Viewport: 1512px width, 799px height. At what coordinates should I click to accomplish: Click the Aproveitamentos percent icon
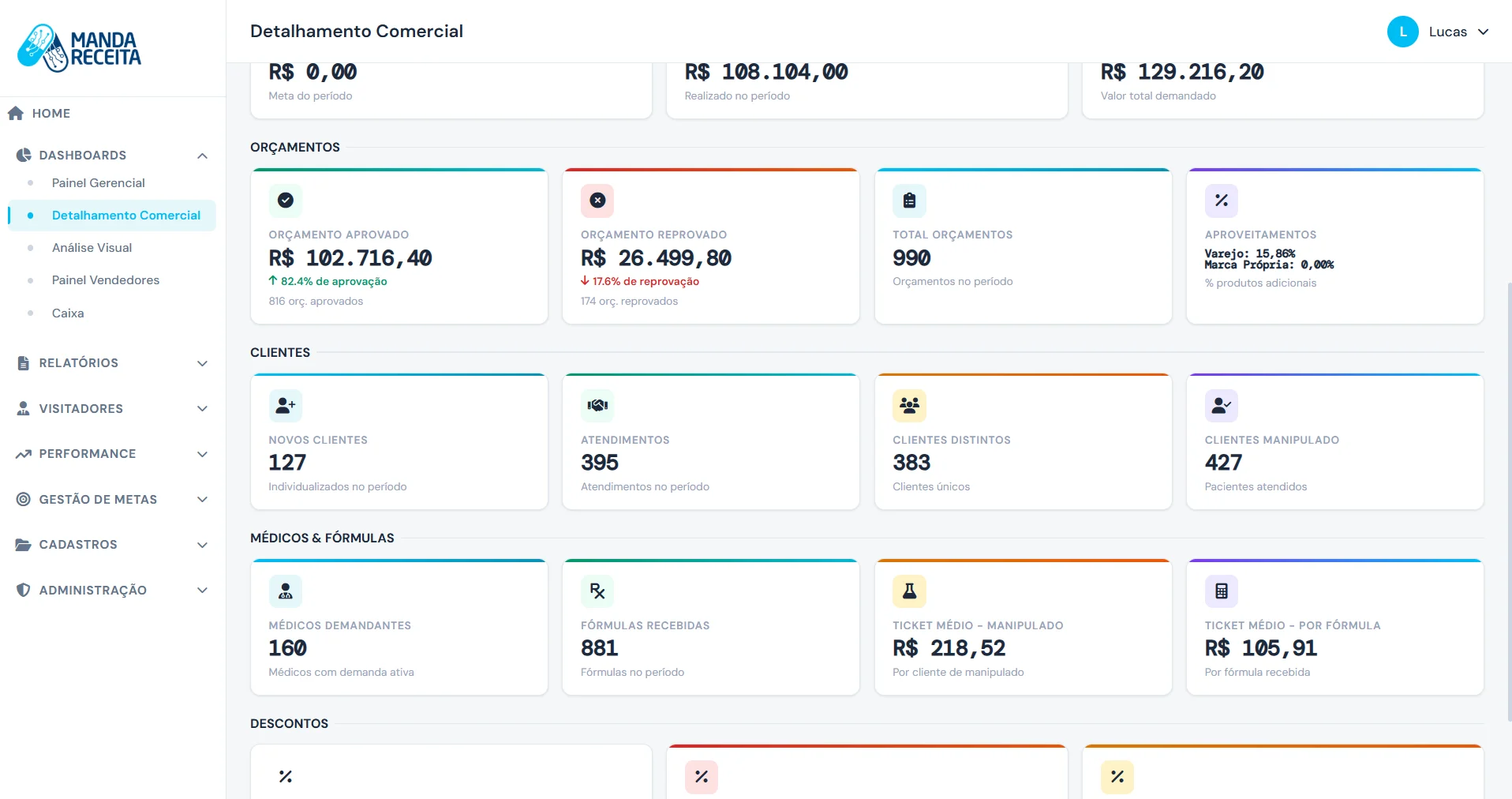click(1222, 201)
